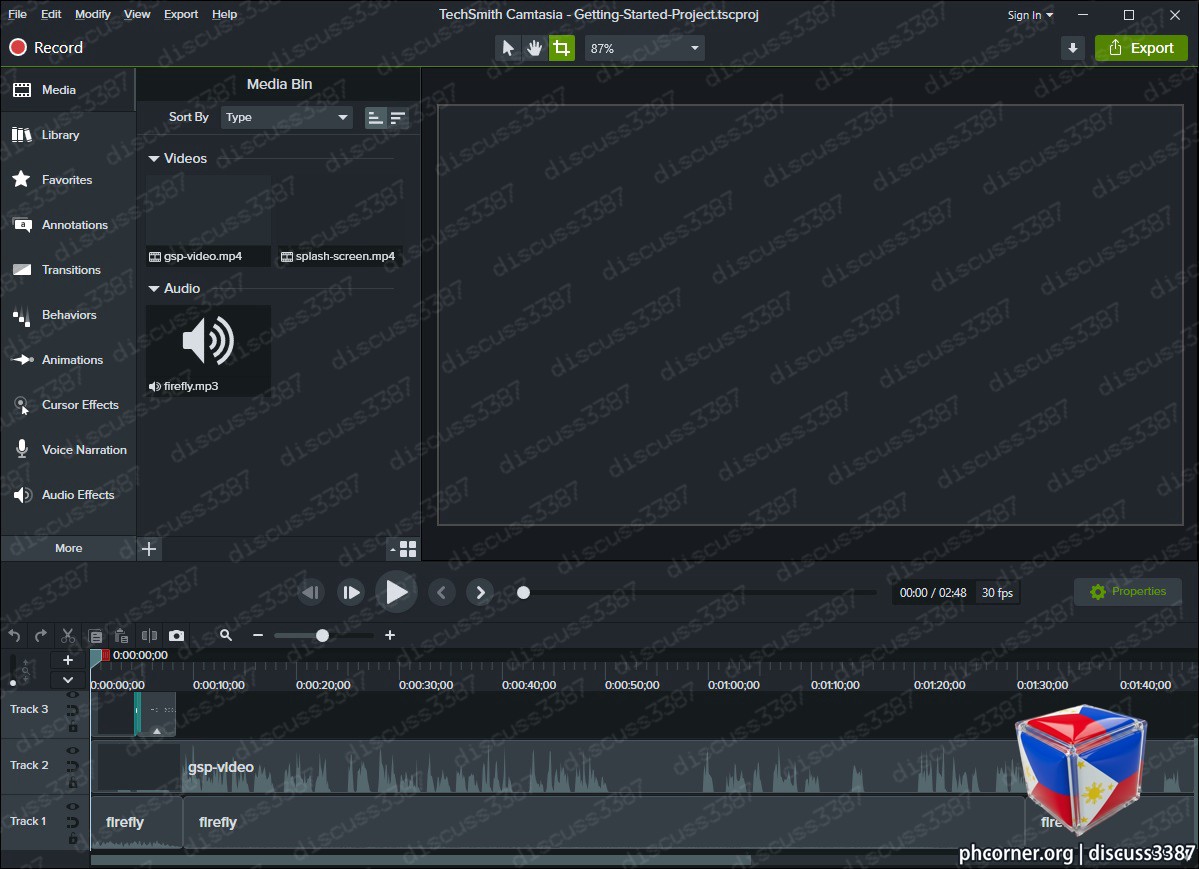Click the timeline zoom slider handle
The height and width of the screenshot is (869, 1199).
[x=322, y=635]
